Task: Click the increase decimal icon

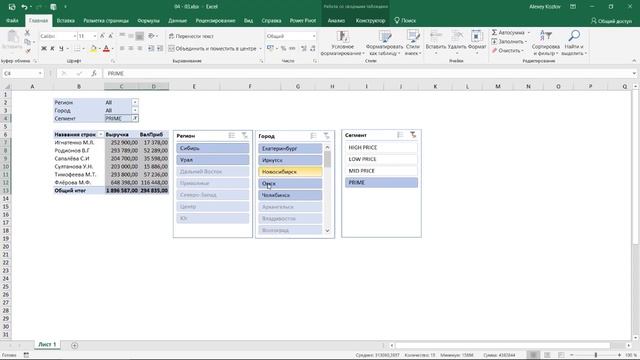Action: (x=304, y=49)
